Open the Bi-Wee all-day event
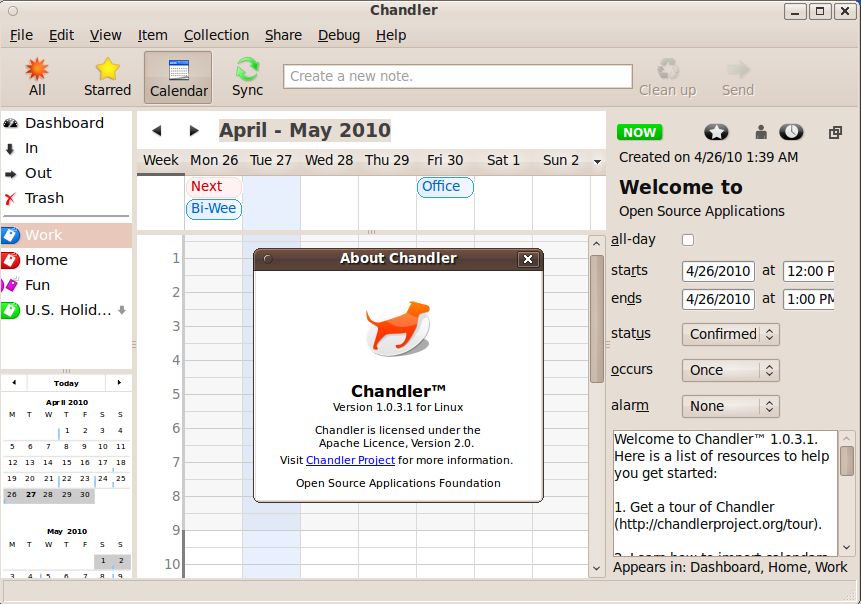The width and height of the screenshot is (861, 604). (214, 209)
